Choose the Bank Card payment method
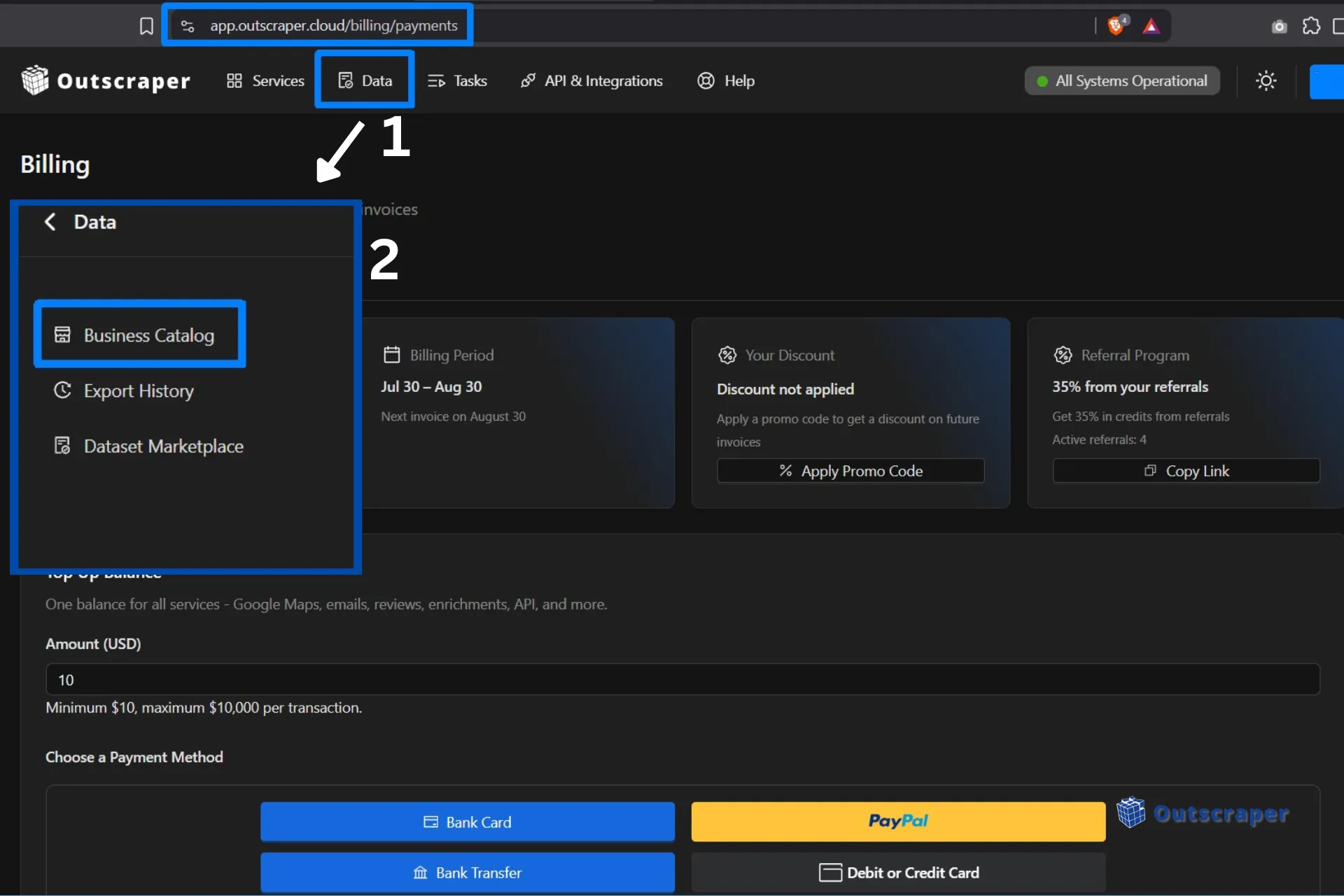The width and height of the screenshot is (1344, 896). pyautogui.click(x=468, y=822)
